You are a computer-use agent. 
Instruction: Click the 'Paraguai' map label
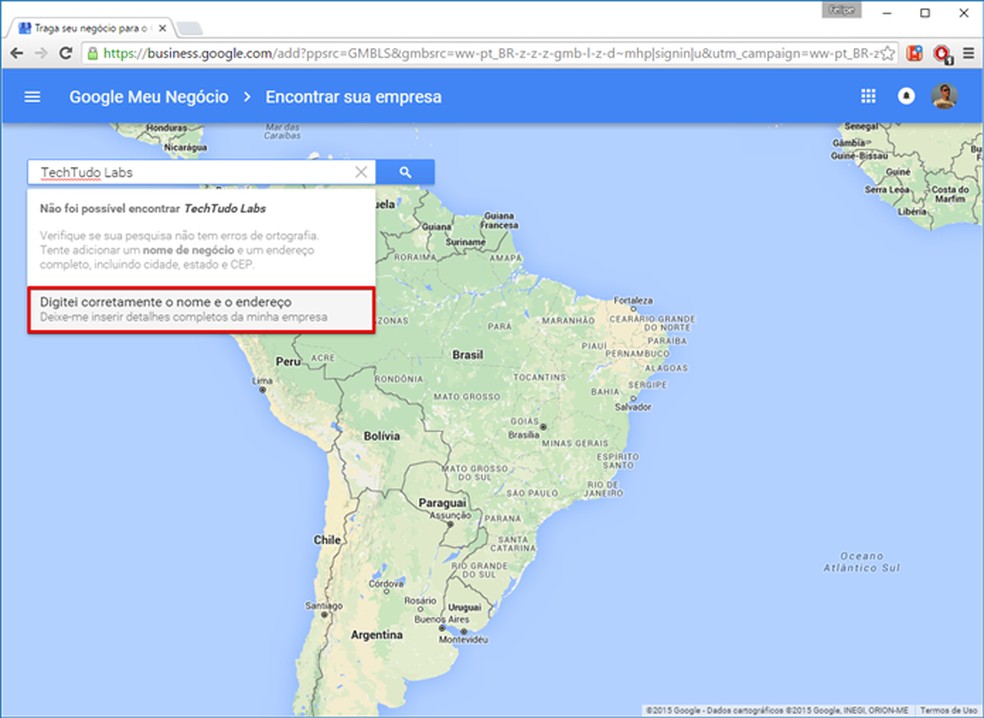click(x=442, y=503)
